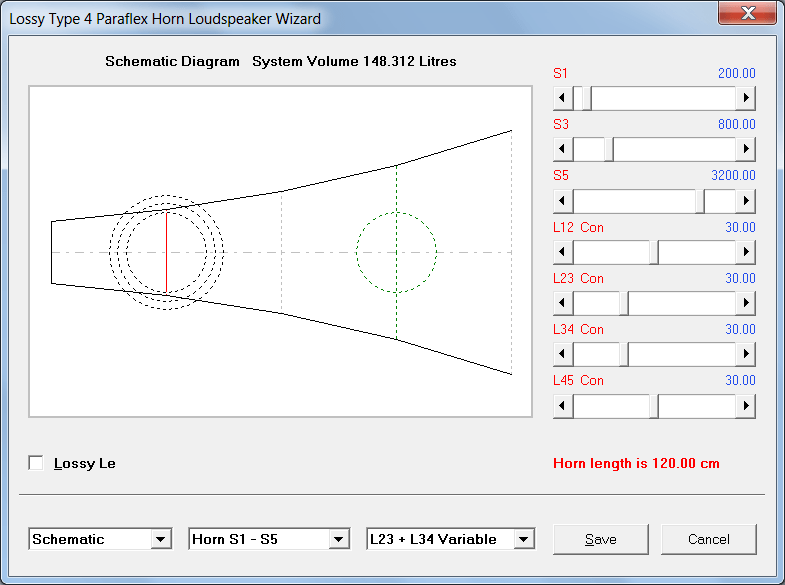Click the right arrow of the S5 slider
Viewport: 785px width, 585px height.
pyautogui.click(x=745, y=201)
